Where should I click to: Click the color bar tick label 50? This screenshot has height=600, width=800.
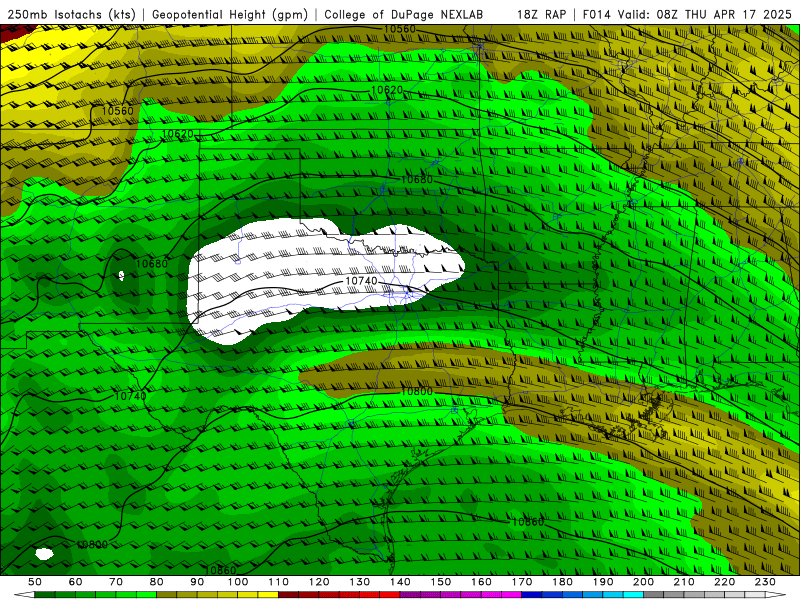click(x=35, y=582)
